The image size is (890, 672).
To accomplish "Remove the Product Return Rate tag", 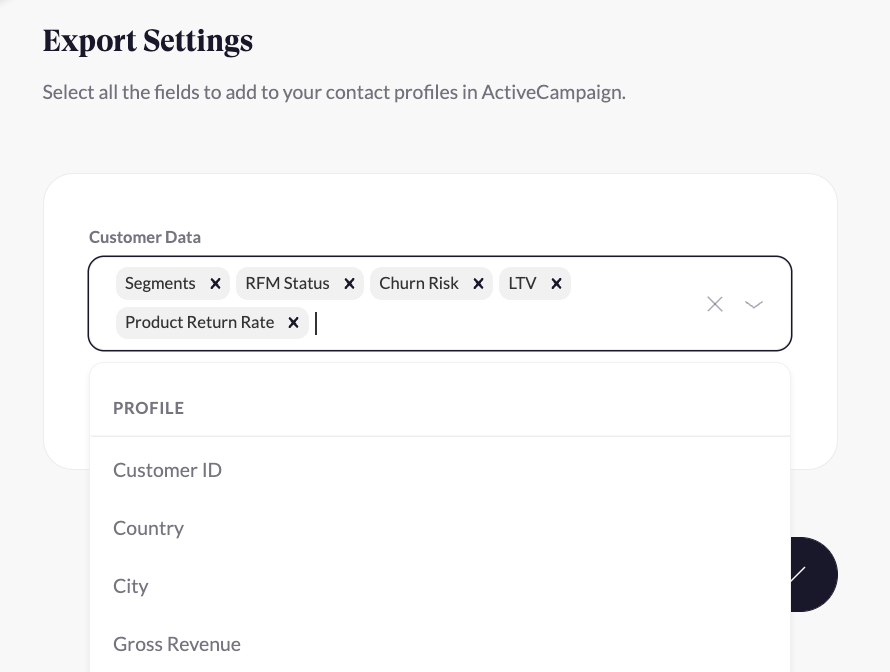I will coord(293,323).
